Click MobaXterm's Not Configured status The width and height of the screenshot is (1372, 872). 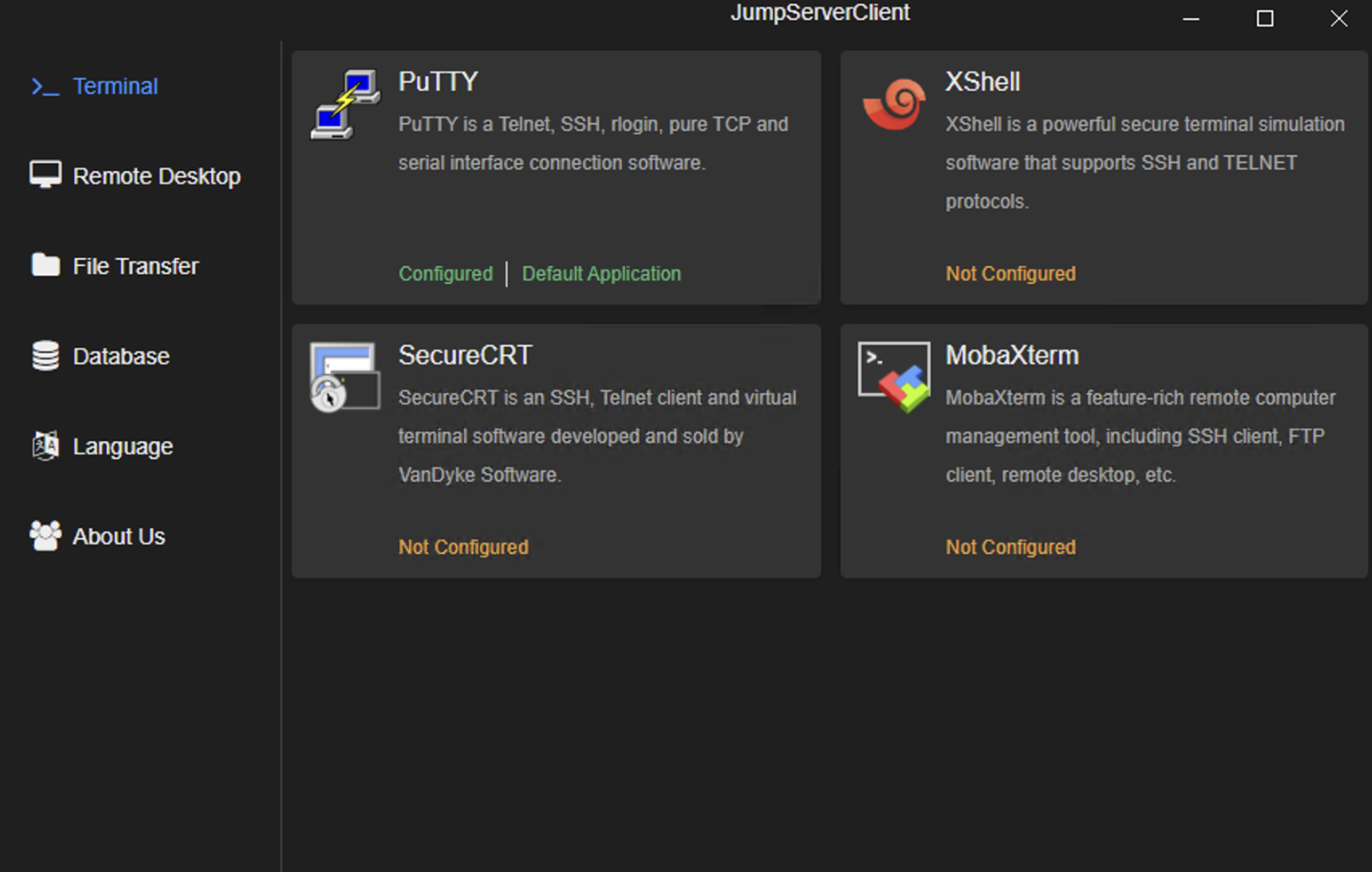pyautogui.click(x=1010, y=547)
